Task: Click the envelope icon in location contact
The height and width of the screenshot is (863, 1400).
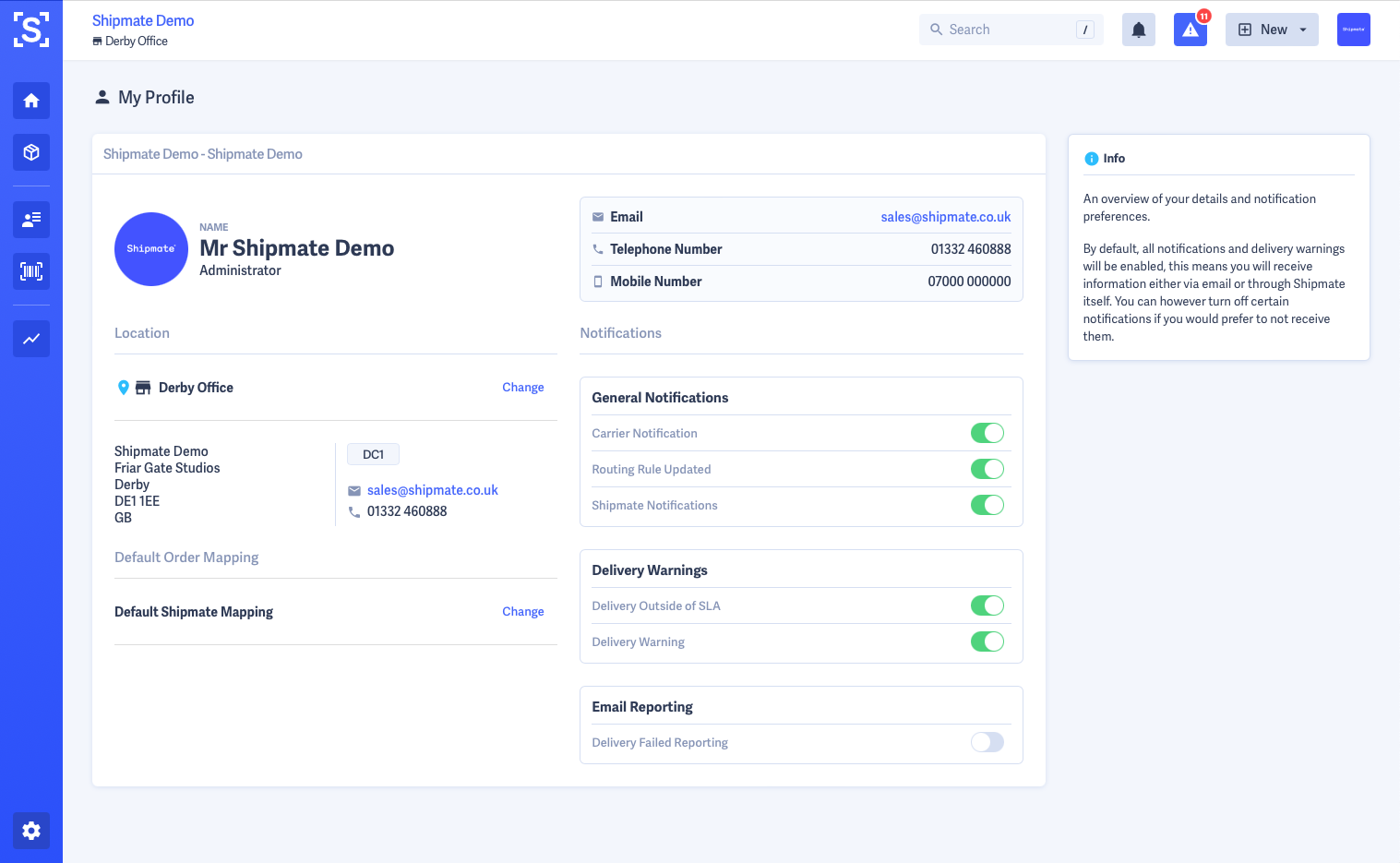Action: 354,490
